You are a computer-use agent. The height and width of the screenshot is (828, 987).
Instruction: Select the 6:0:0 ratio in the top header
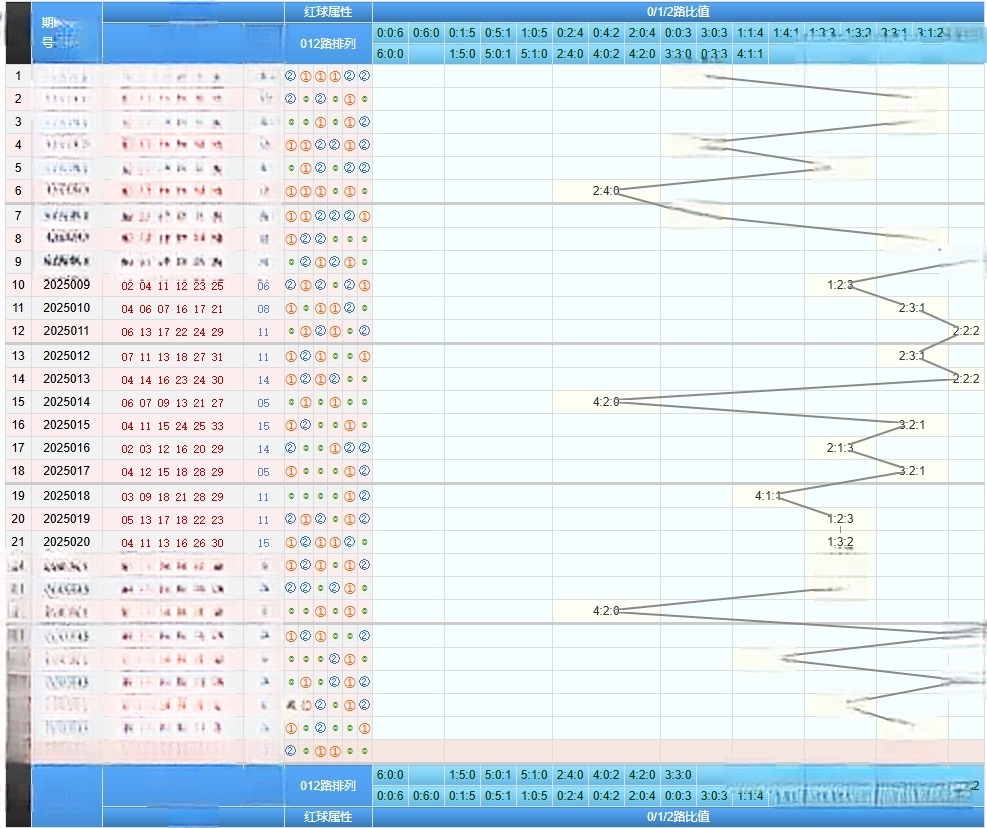tap(390, 54)
